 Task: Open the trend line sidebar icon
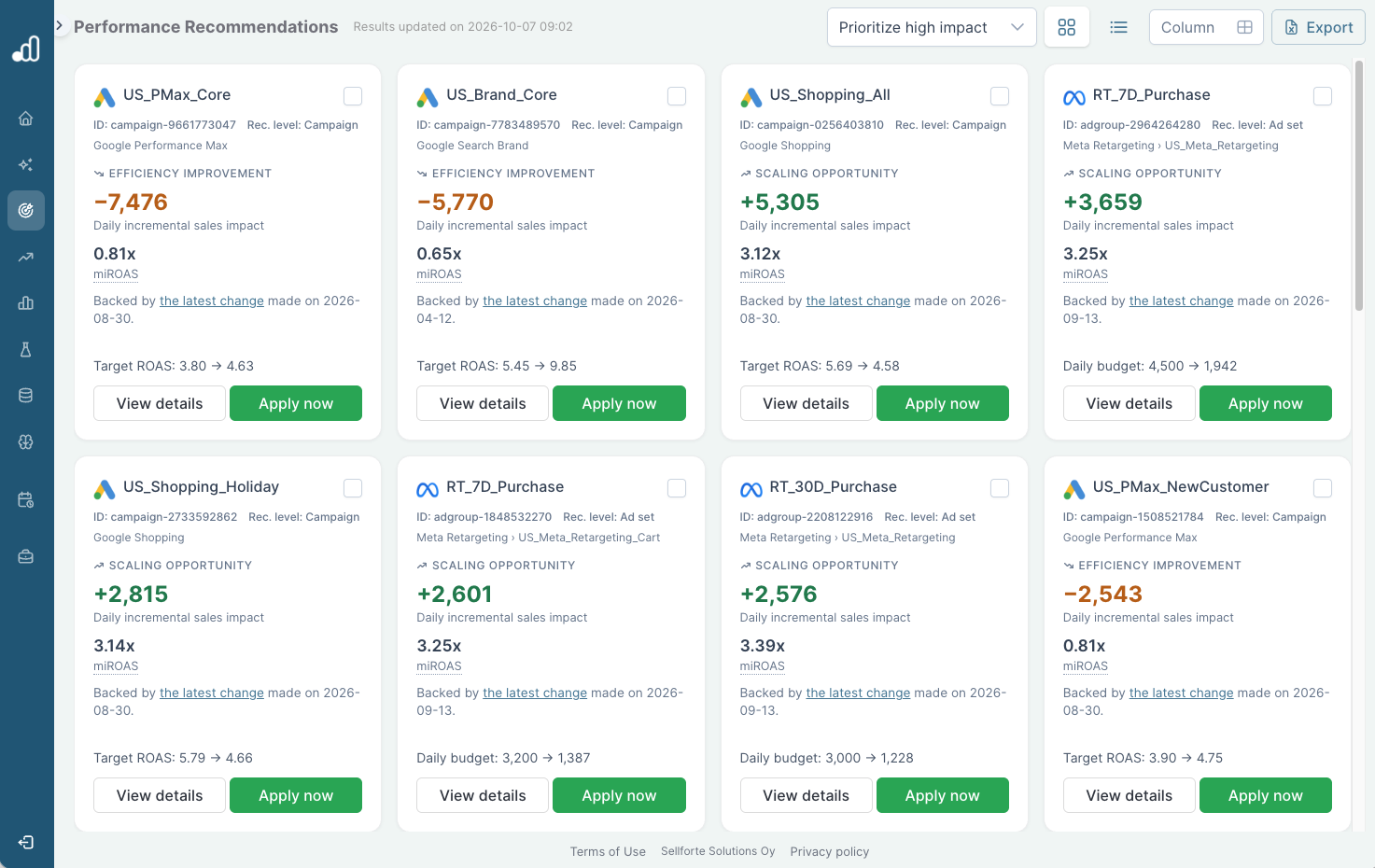point(26,258)
